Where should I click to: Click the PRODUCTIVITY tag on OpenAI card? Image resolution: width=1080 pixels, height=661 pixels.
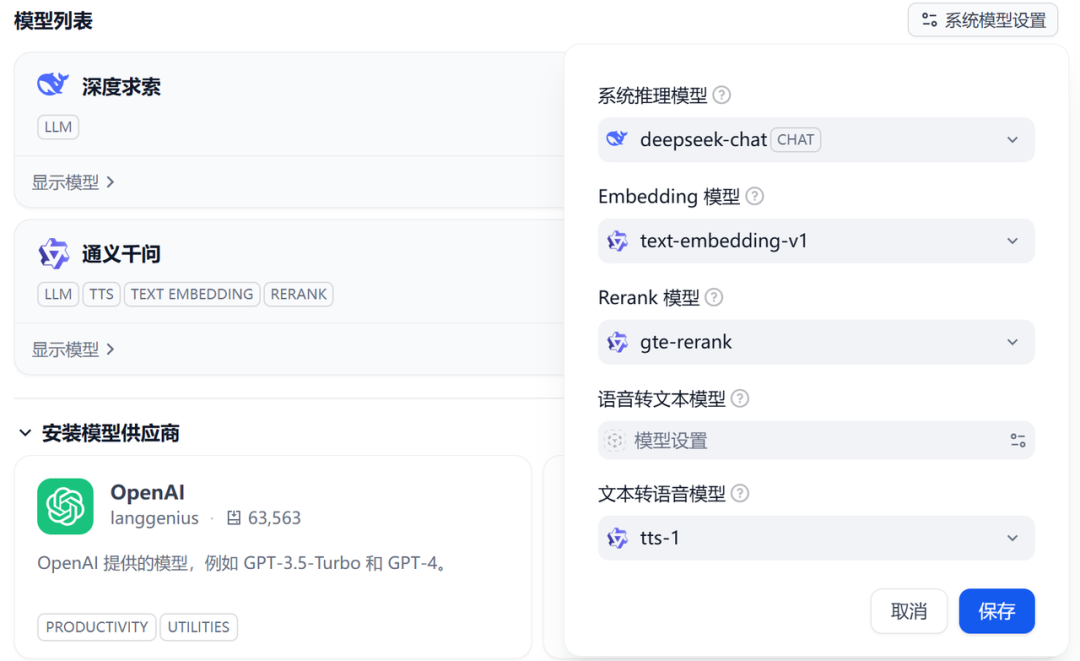(96, 627)
